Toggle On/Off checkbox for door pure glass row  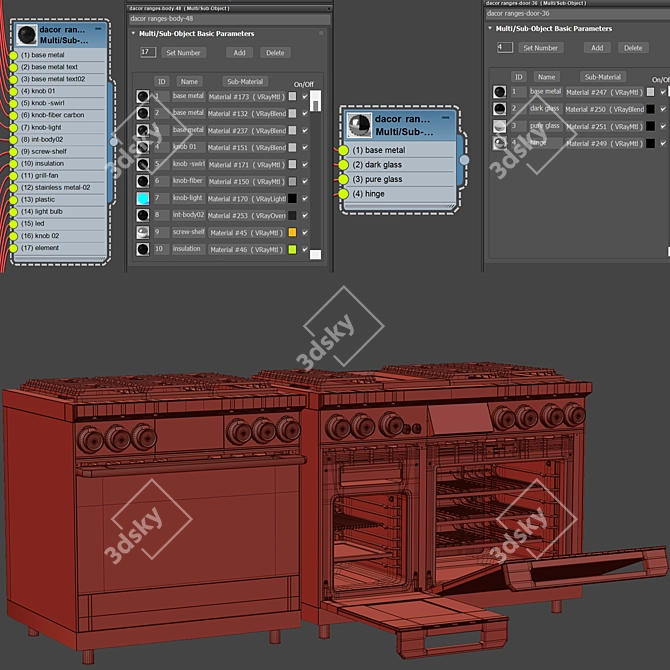(663, 126)
